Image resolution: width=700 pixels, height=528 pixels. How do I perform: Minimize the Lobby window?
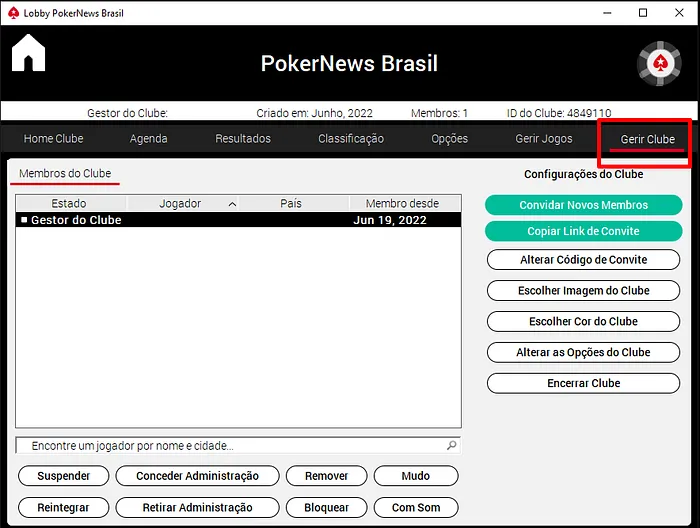tap(607, 13)
